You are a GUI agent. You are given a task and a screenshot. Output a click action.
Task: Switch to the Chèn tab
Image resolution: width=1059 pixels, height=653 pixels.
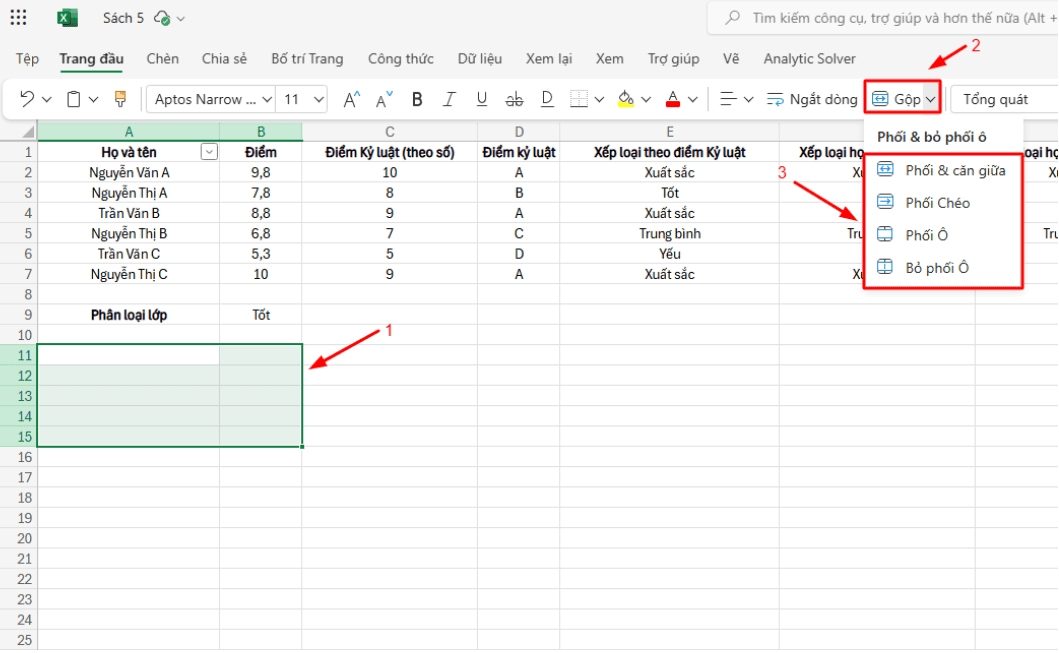pos(163,59)
